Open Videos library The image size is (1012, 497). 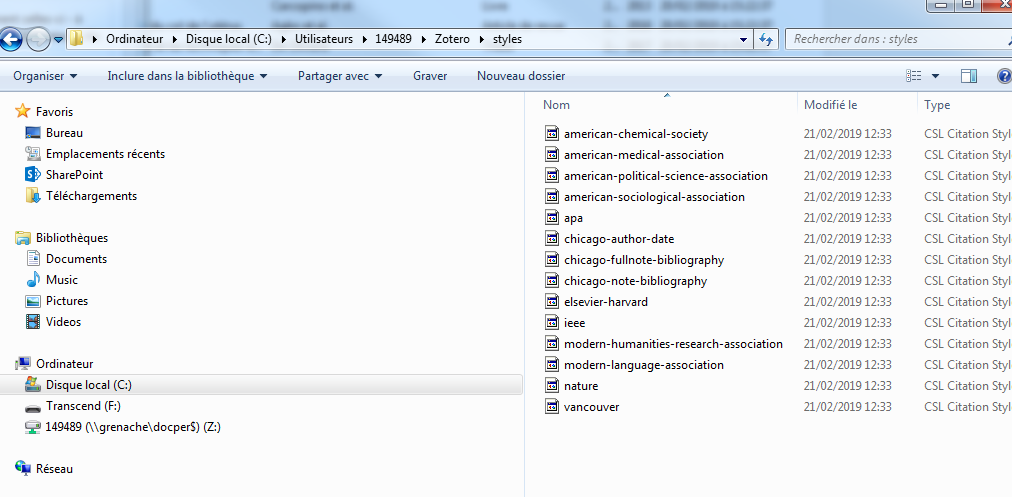coord(63,321)
